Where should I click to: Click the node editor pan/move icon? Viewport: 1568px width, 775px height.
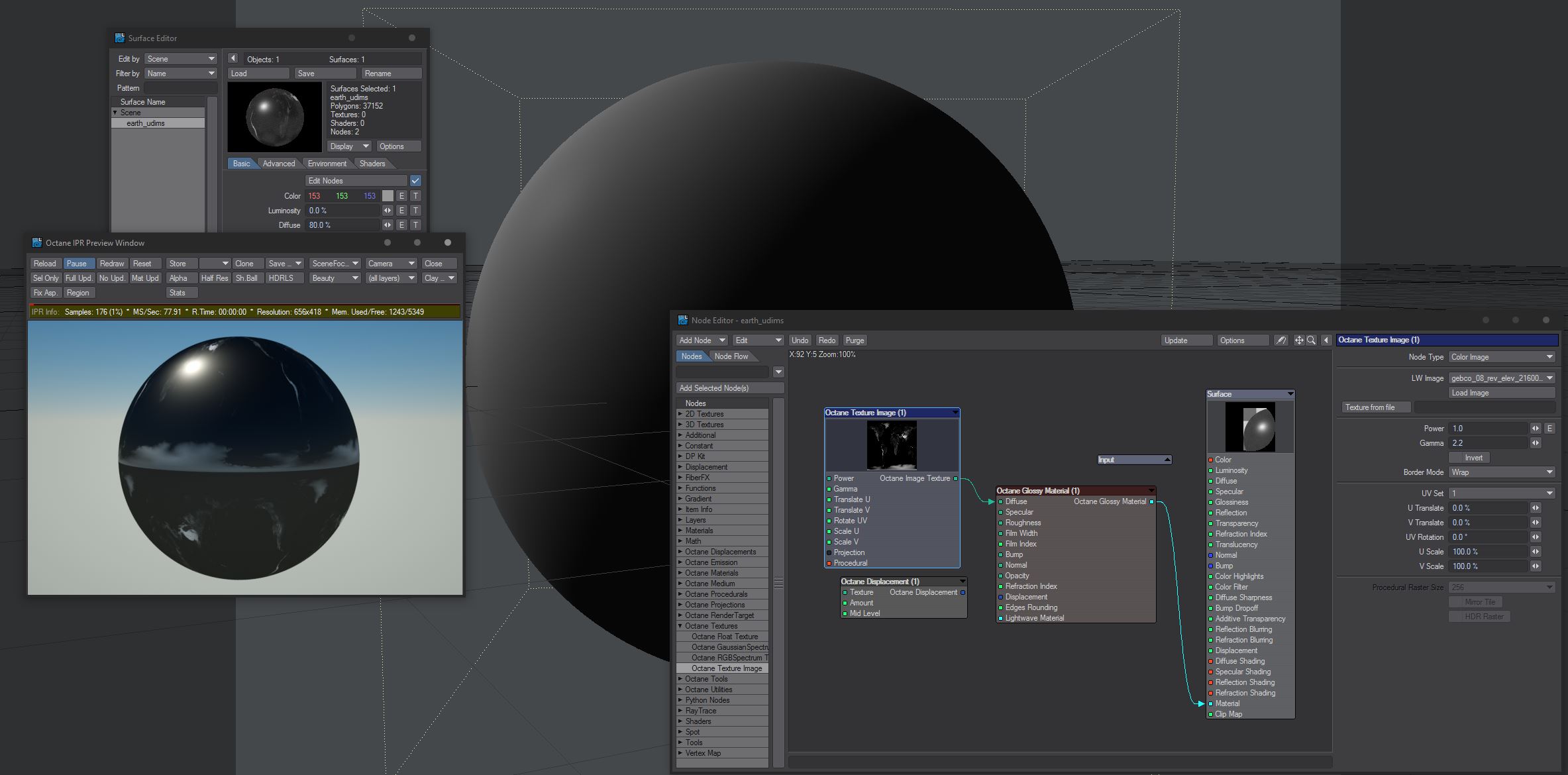(x=1299, y=340)
